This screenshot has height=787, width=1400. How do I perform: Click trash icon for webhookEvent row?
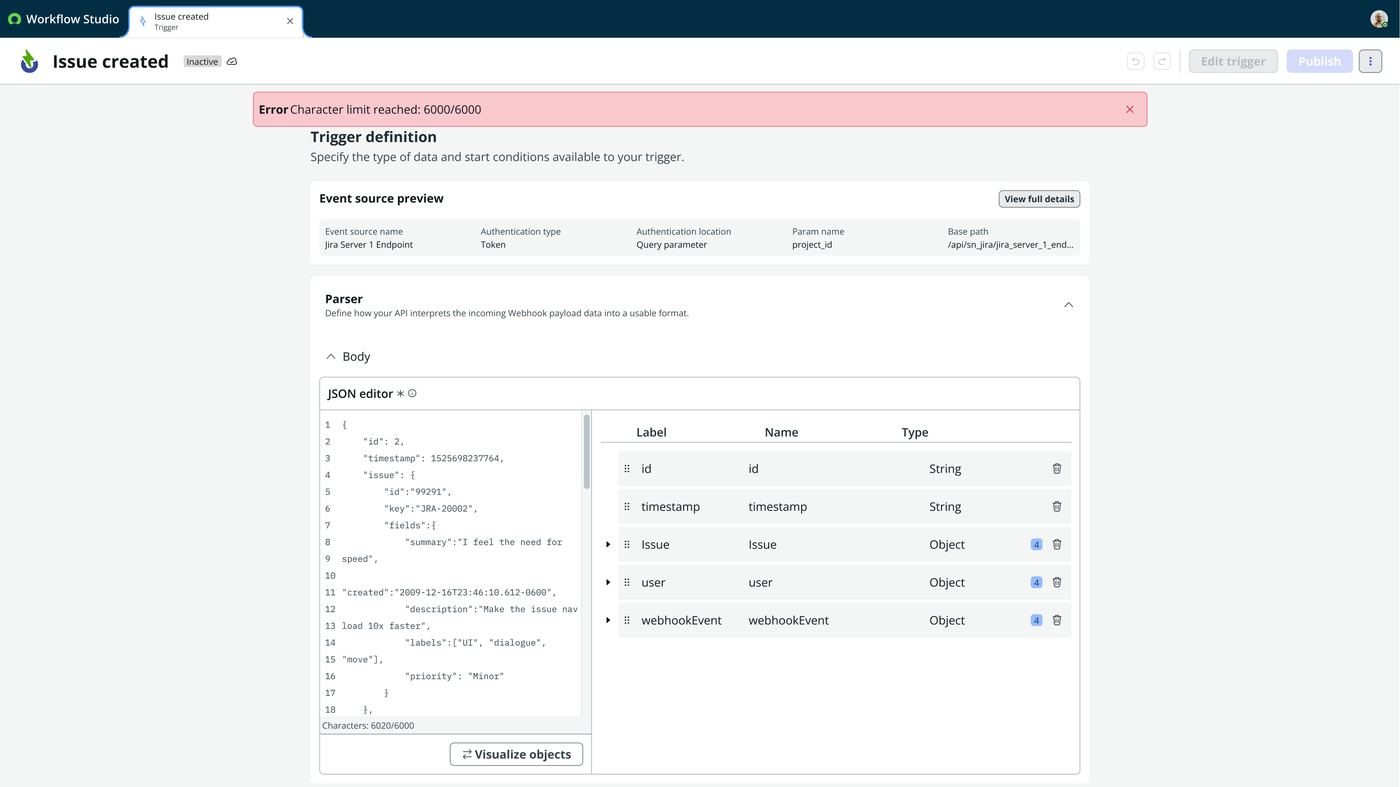tap(1057, 620)
